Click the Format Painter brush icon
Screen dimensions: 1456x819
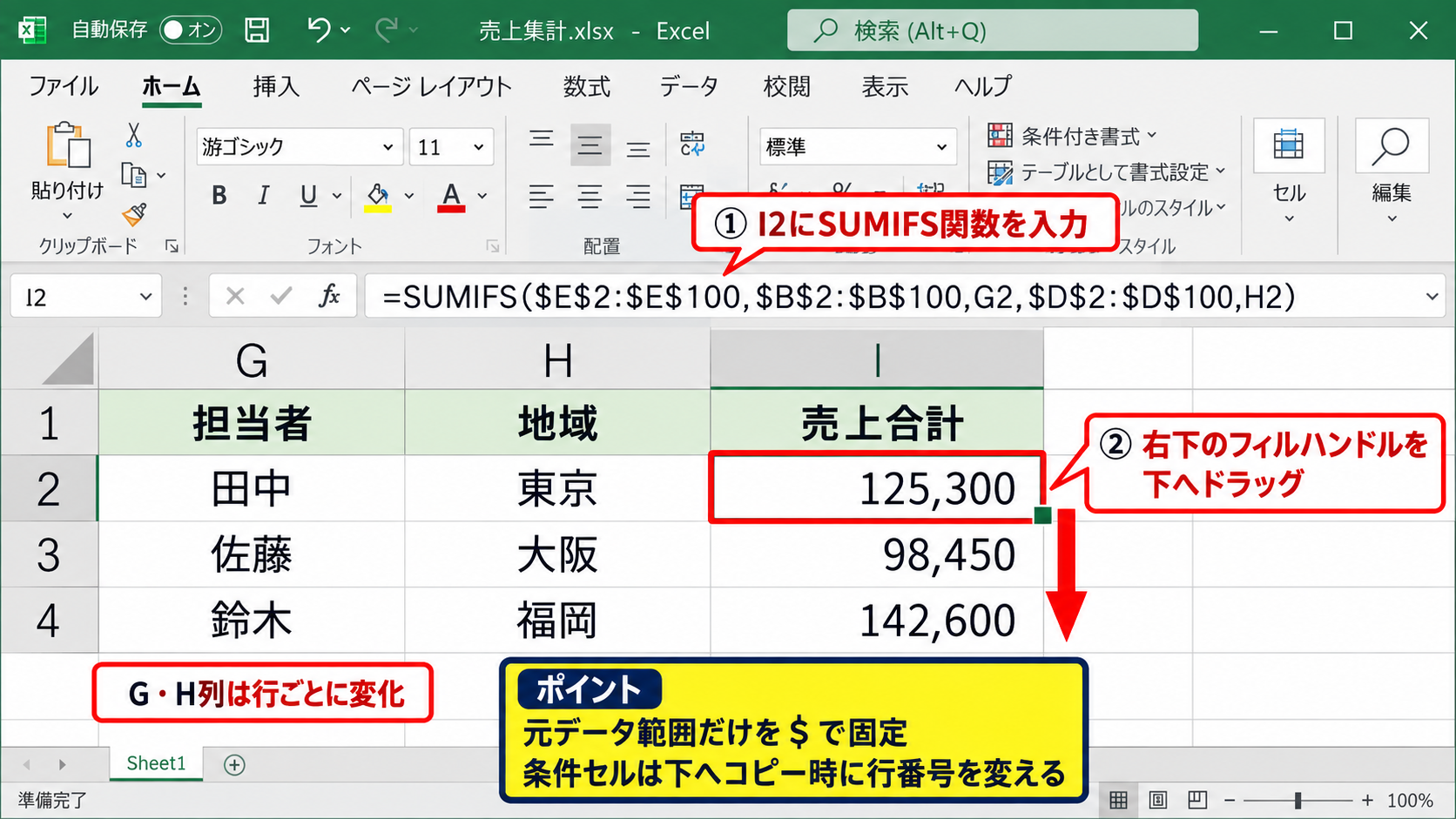134,214
